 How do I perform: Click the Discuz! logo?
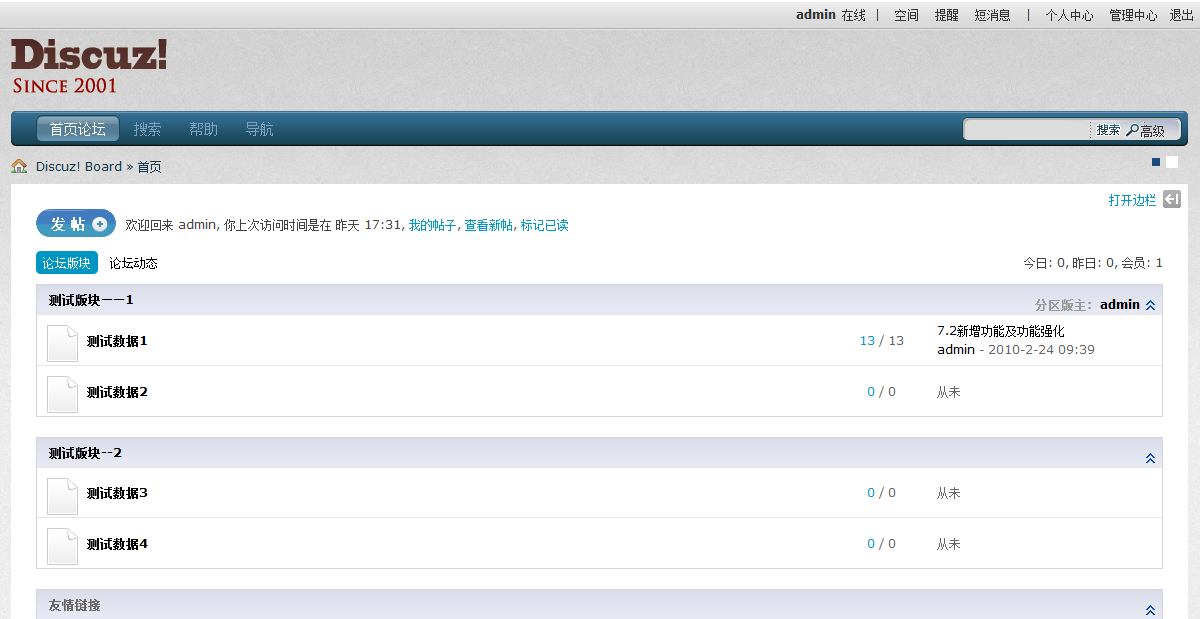89,66
